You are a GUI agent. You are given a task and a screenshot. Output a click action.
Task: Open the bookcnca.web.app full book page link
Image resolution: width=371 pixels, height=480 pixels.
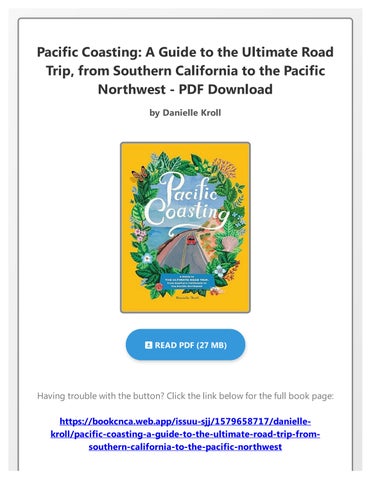pos(185,434)
